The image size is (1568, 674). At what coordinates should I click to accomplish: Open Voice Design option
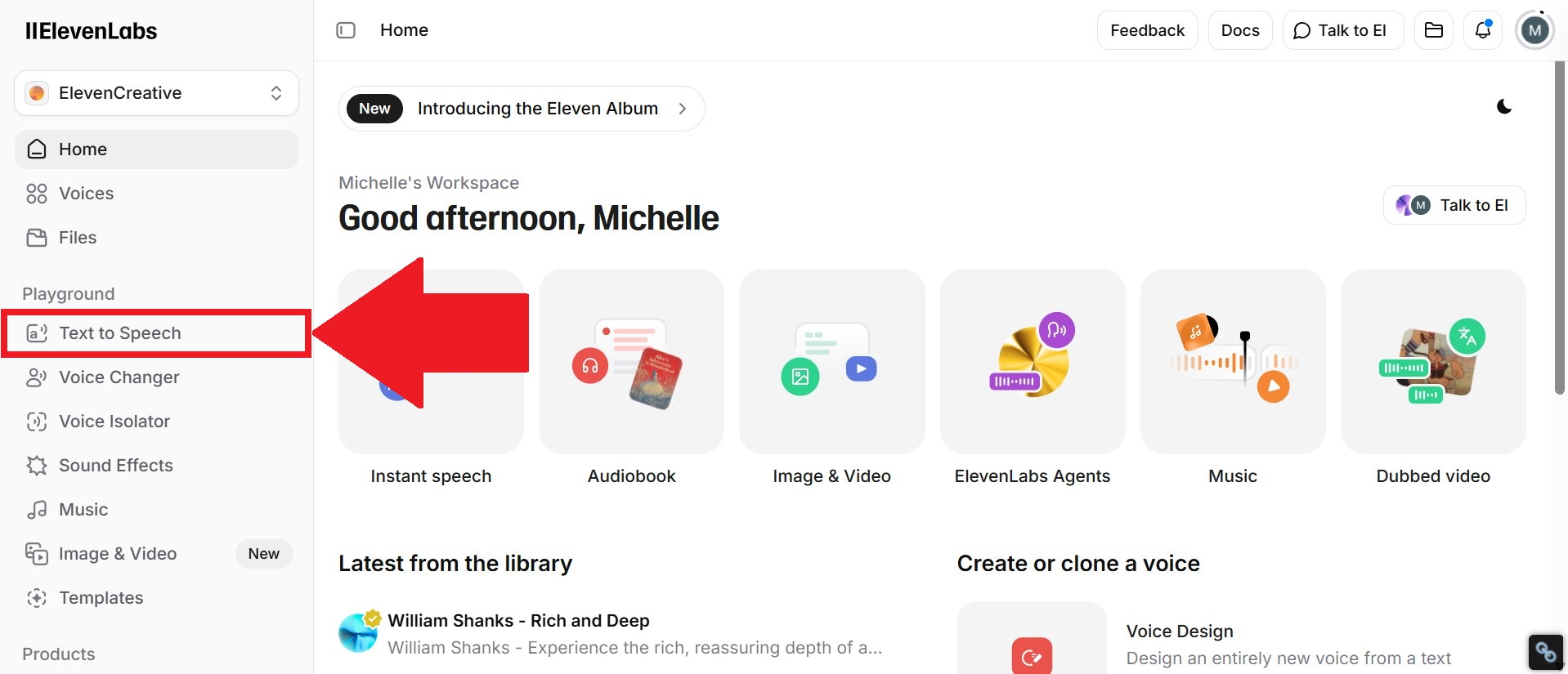coord(1180,632)
